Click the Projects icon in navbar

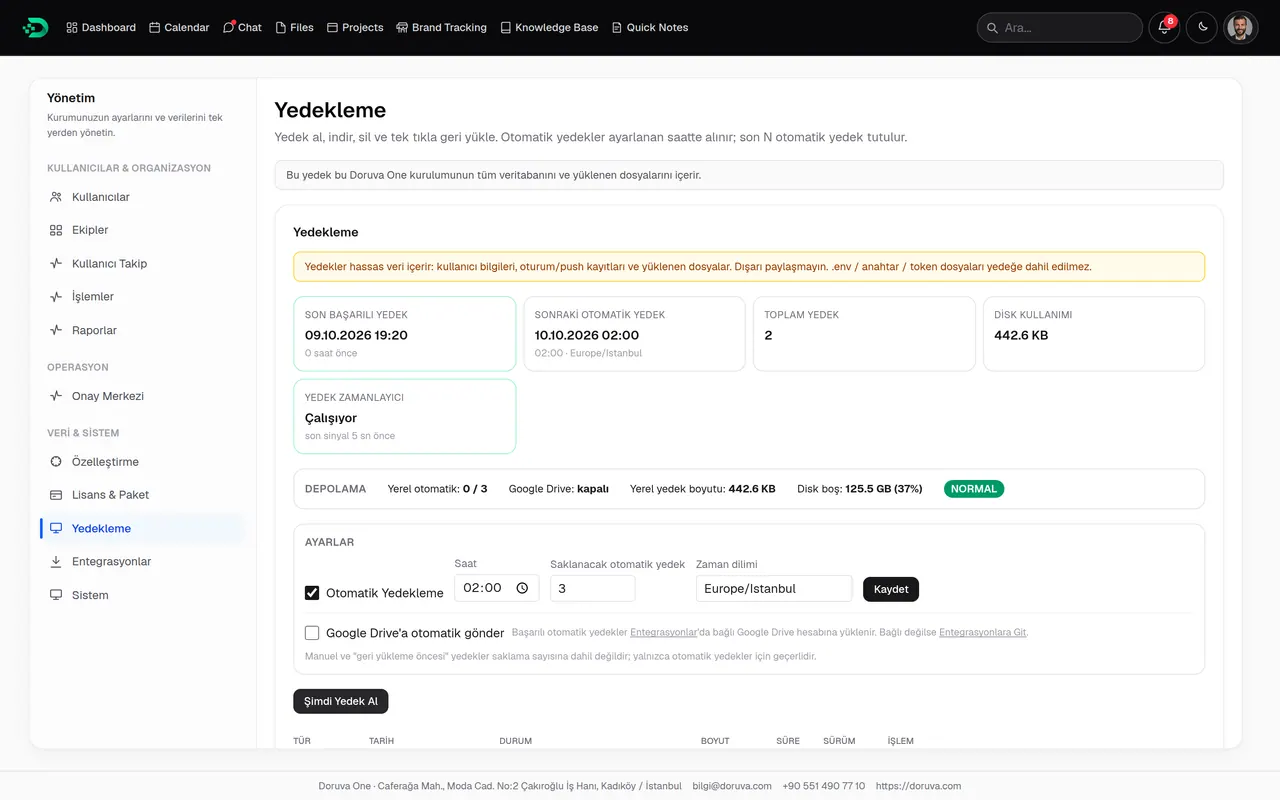tap(333, 28)
